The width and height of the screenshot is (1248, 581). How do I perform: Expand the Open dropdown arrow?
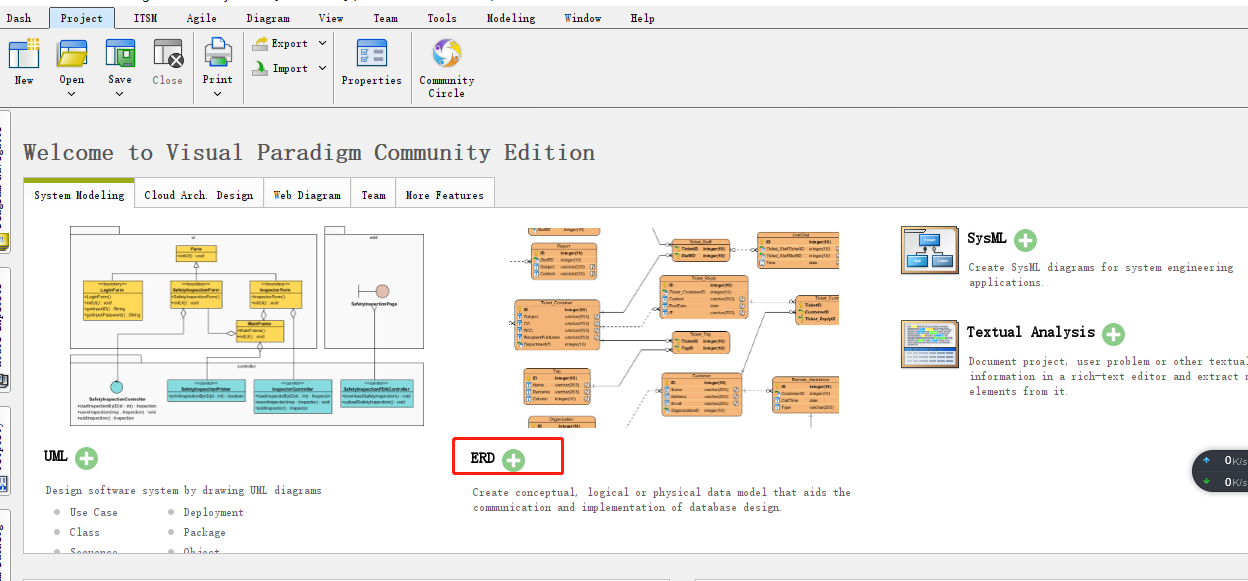click(x=72, y=94)
